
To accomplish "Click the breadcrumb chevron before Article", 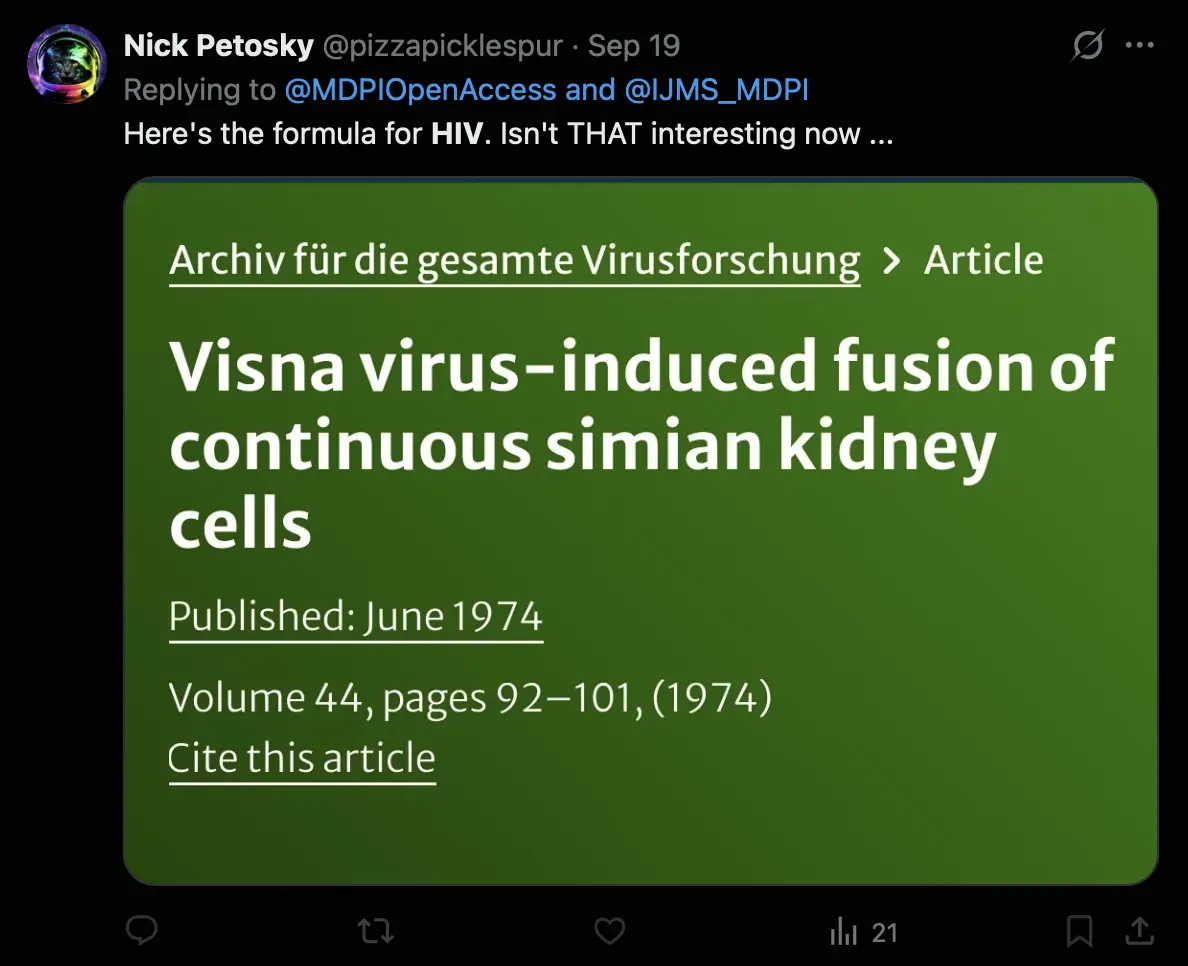I will pos(891,261).
